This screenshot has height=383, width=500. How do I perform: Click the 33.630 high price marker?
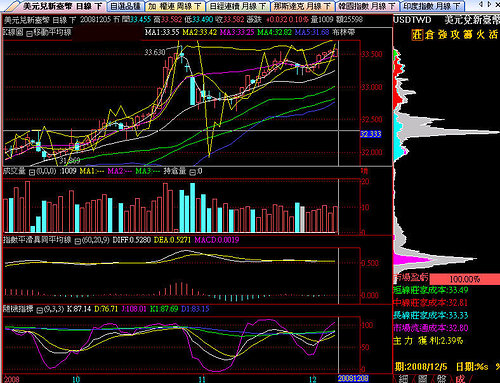(155, 52)
